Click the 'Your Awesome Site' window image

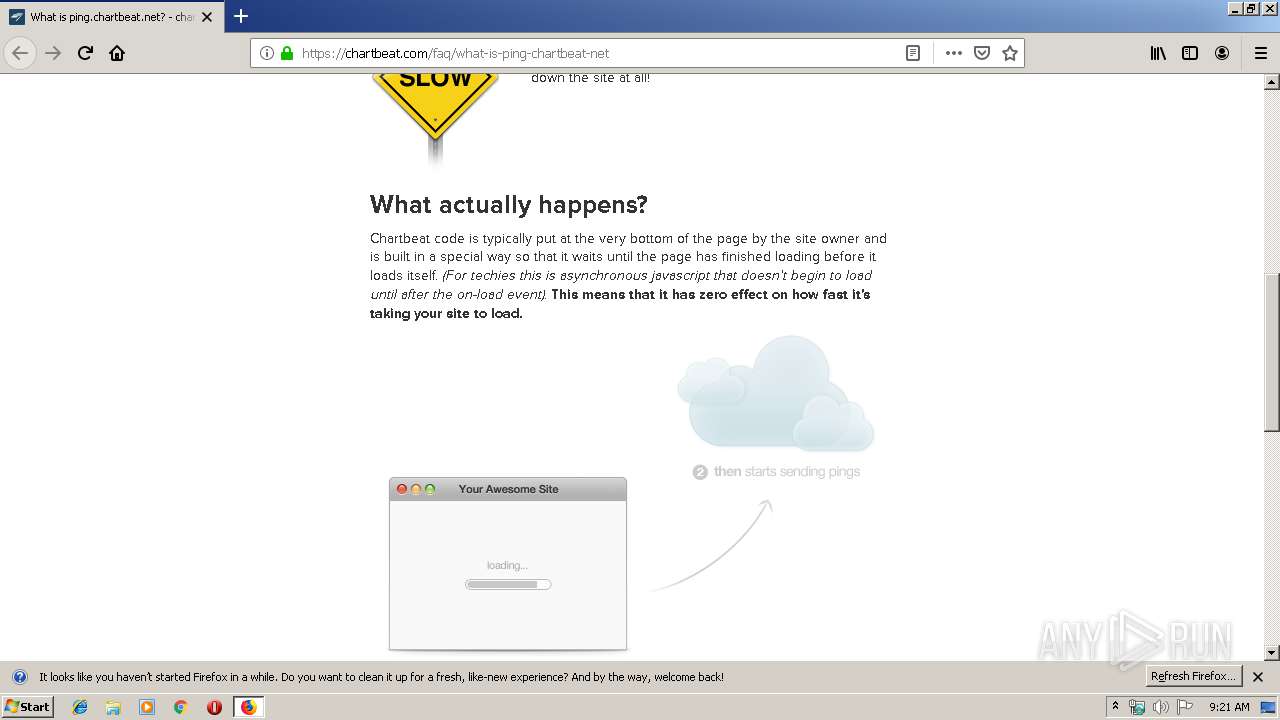(508, 564)
